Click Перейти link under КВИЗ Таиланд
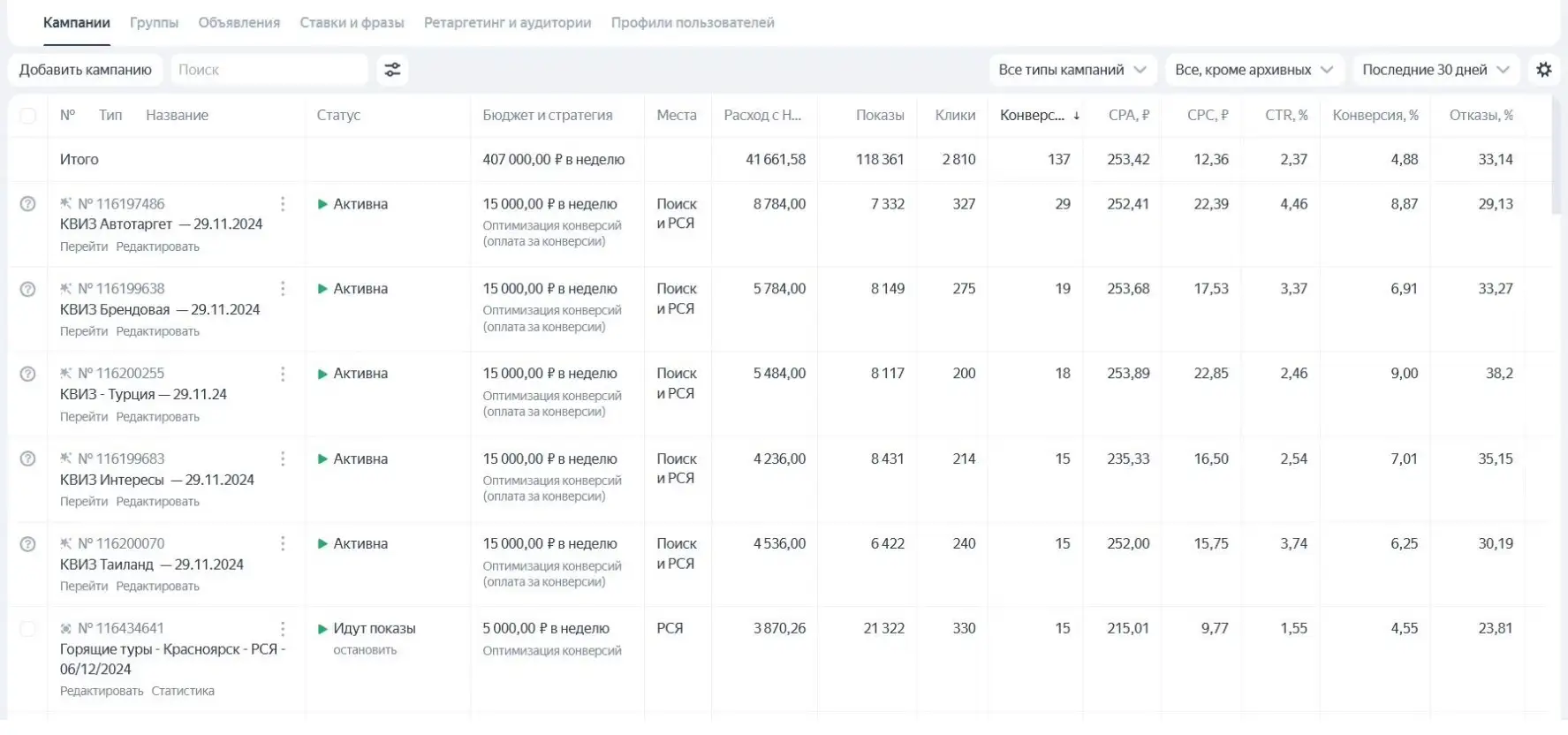The height and width of the screenshot is (735, 1568). [84, 586]
